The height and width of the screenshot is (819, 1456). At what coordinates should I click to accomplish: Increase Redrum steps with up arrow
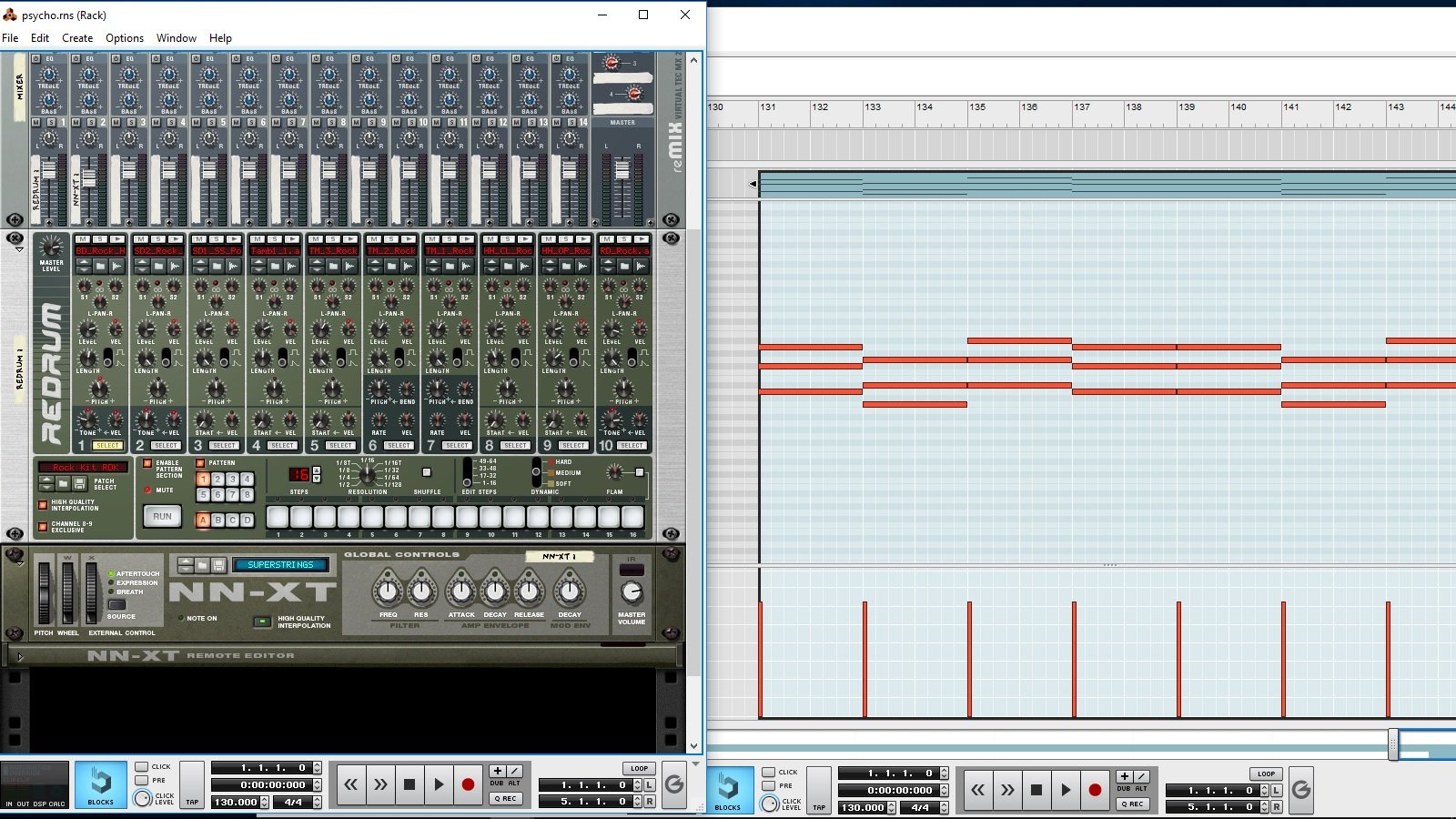pos(317,470)
